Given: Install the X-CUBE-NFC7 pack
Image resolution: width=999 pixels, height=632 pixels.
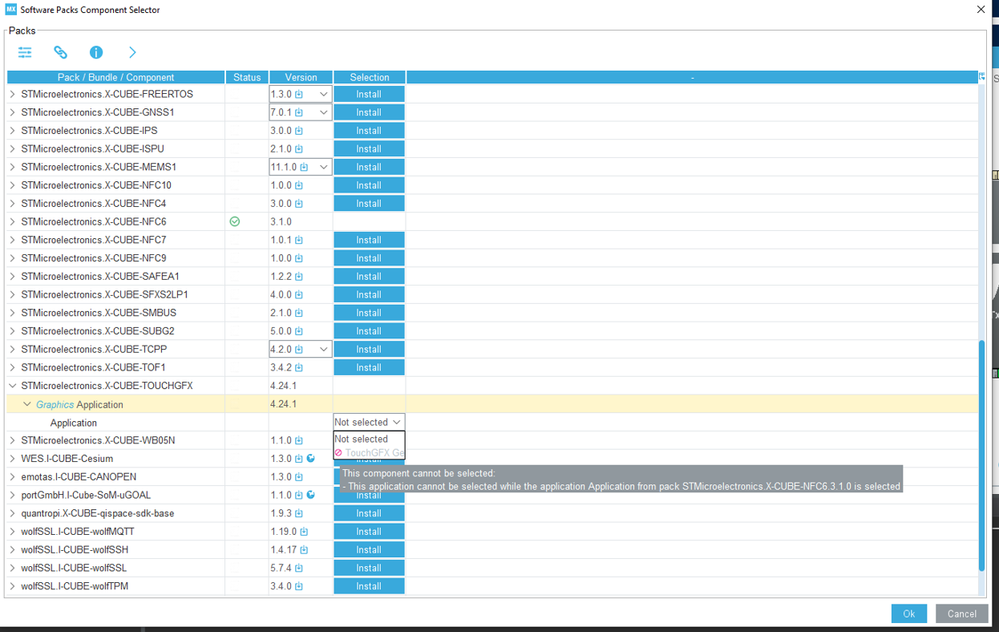Looking at the screenshot, I should pyautogui.click(x=369, y=240).
